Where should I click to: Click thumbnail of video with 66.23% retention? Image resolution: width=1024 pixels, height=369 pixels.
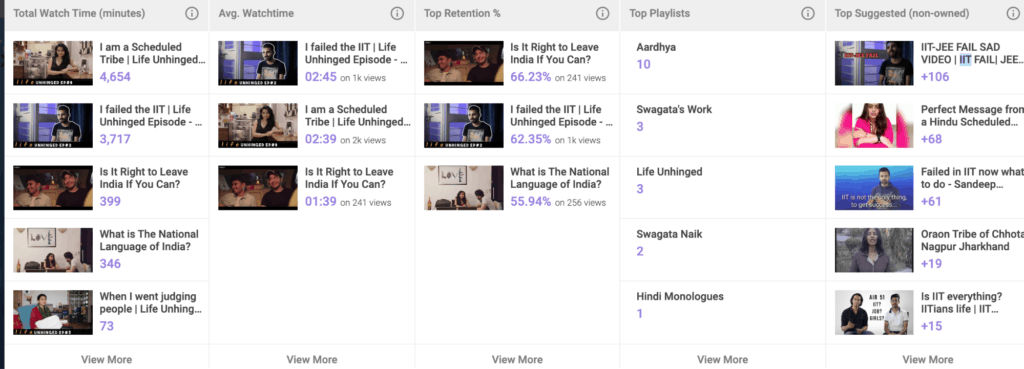pos(464,63)
